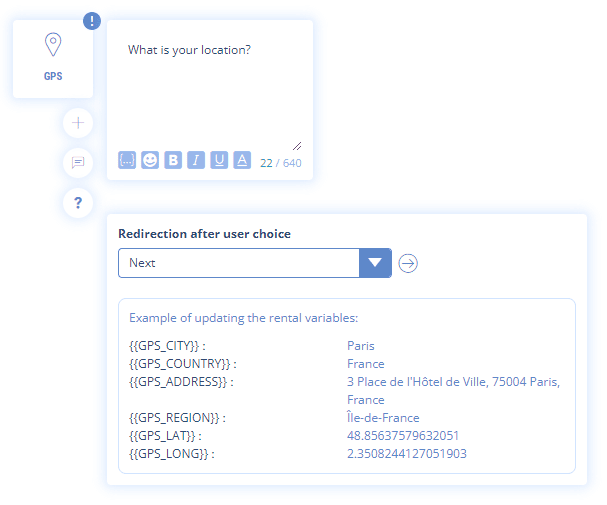Click the exclamation warning badge
Image resolution: width=607 pixels, height=505 pixels.
point(92,20)
